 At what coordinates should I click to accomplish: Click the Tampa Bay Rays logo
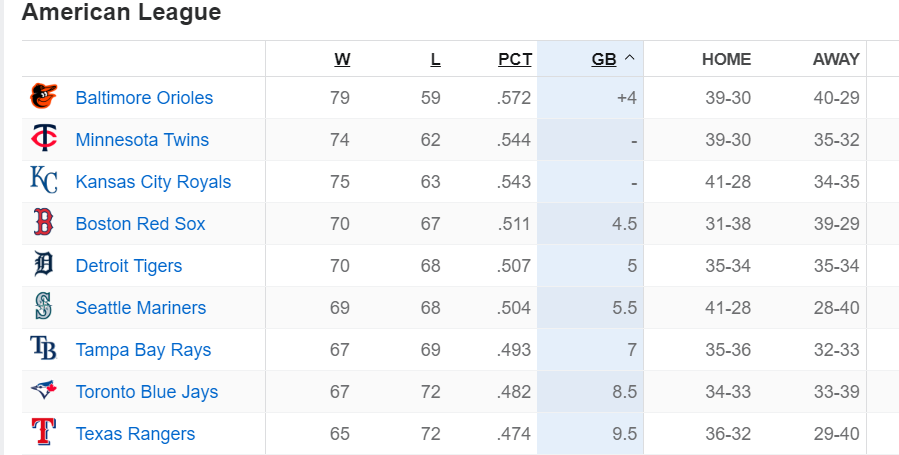44,349
